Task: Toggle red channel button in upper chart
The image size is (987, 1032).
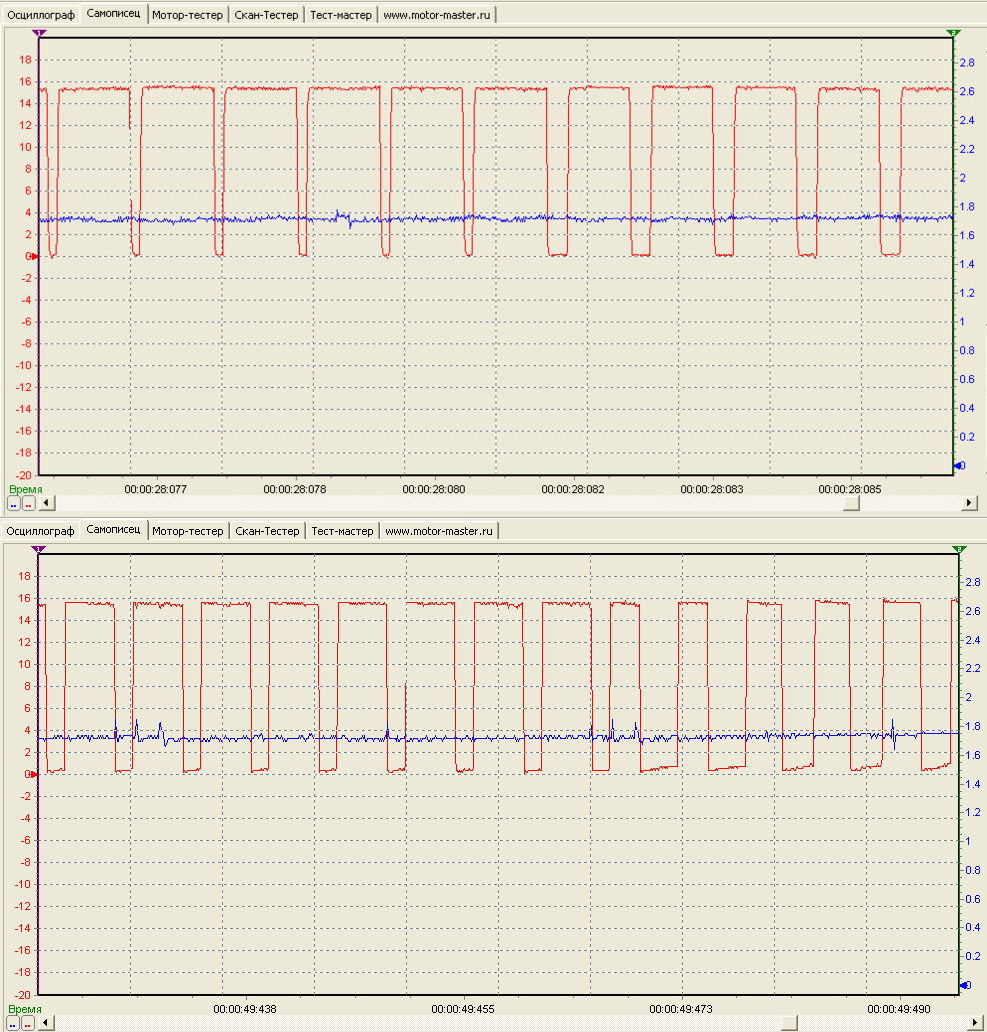Action: 28,503
